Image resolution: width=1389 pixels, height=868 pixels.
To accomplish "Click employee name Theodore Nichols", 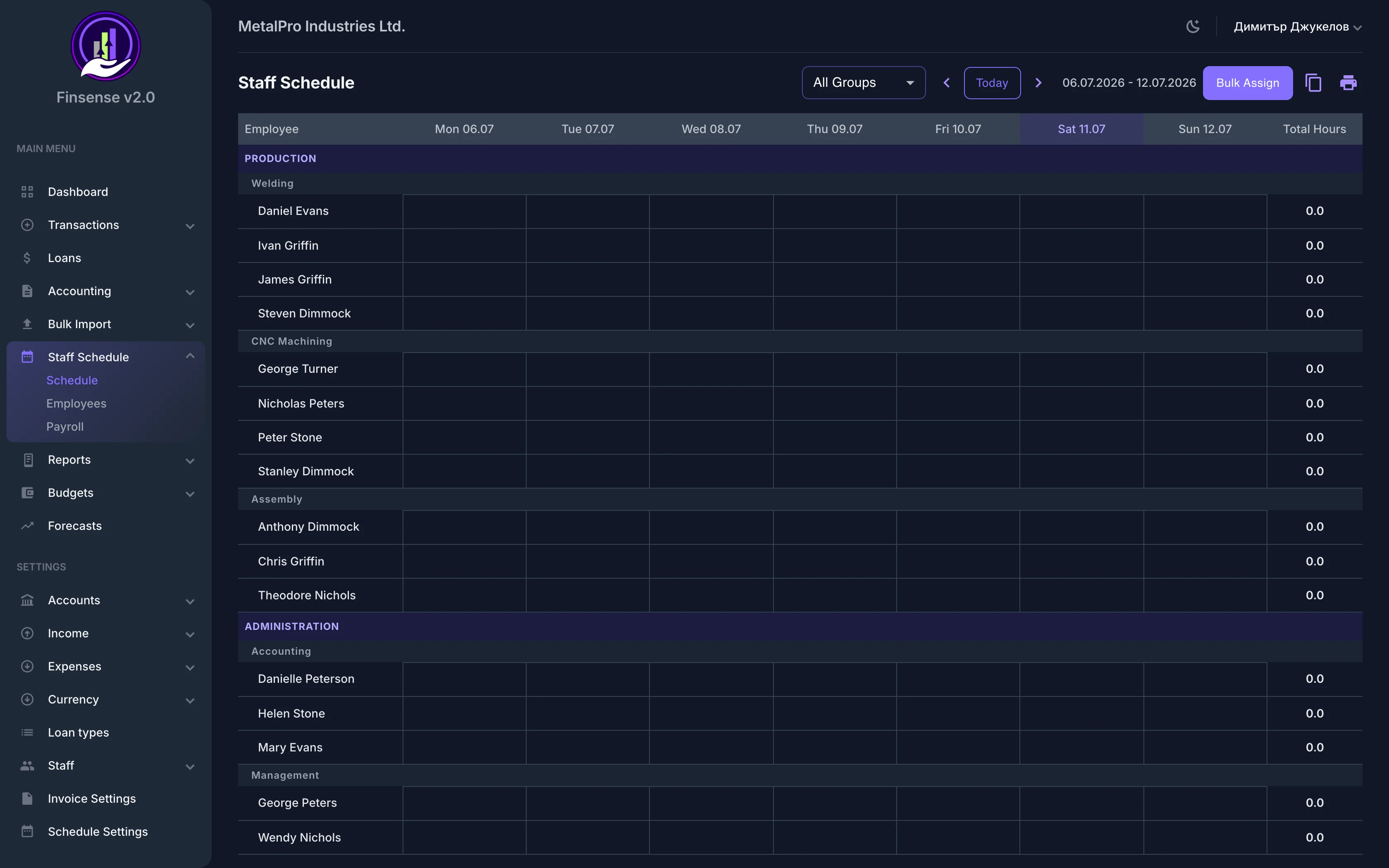I will coord(306,595).
